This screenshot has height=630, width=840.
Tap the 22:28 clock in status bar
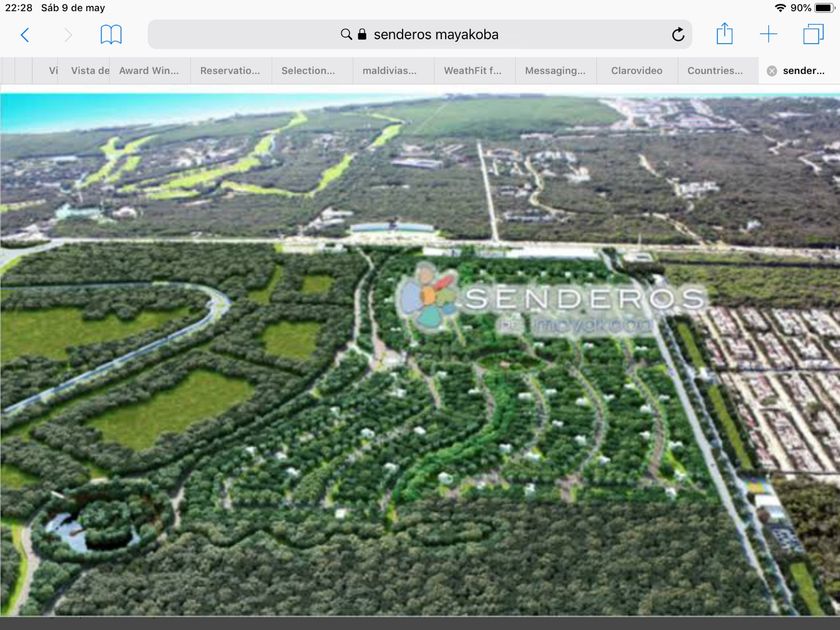[x=18, y=8]
